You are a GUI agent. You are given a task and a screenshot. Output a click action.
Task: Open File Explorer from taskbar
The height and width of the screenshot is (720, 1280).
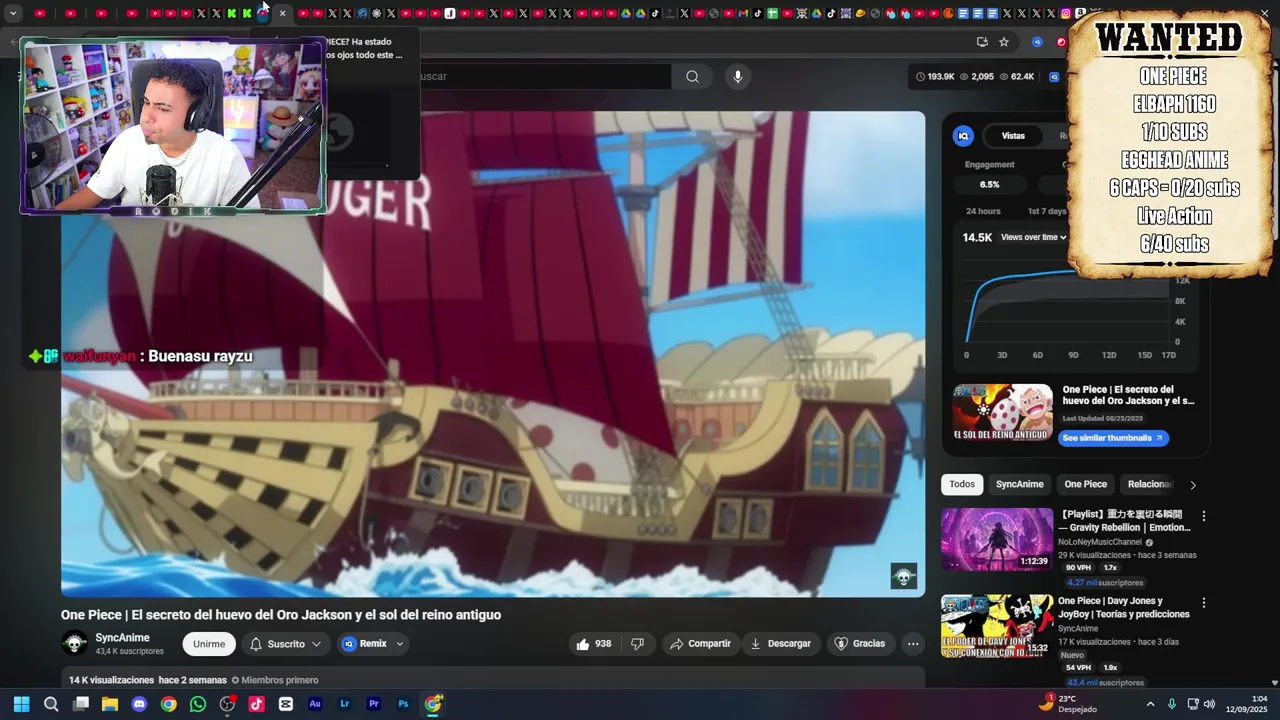110,704
